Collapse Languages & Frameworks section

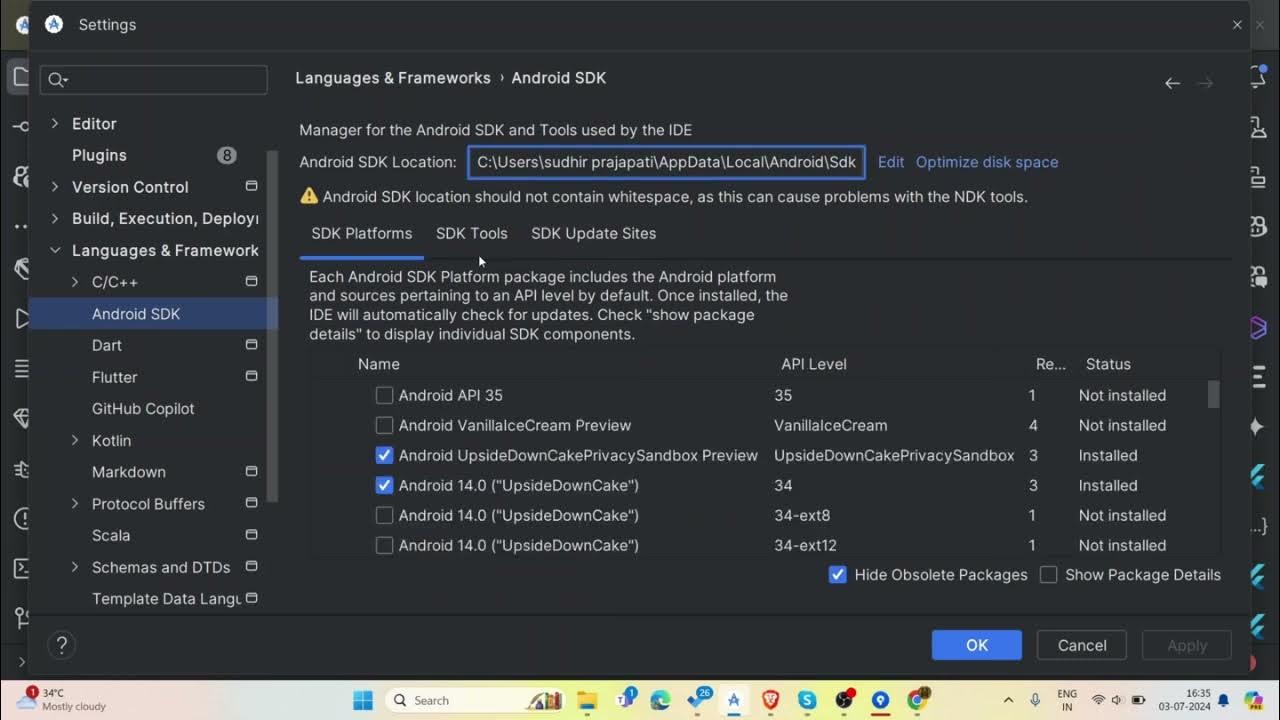[55, 250]
